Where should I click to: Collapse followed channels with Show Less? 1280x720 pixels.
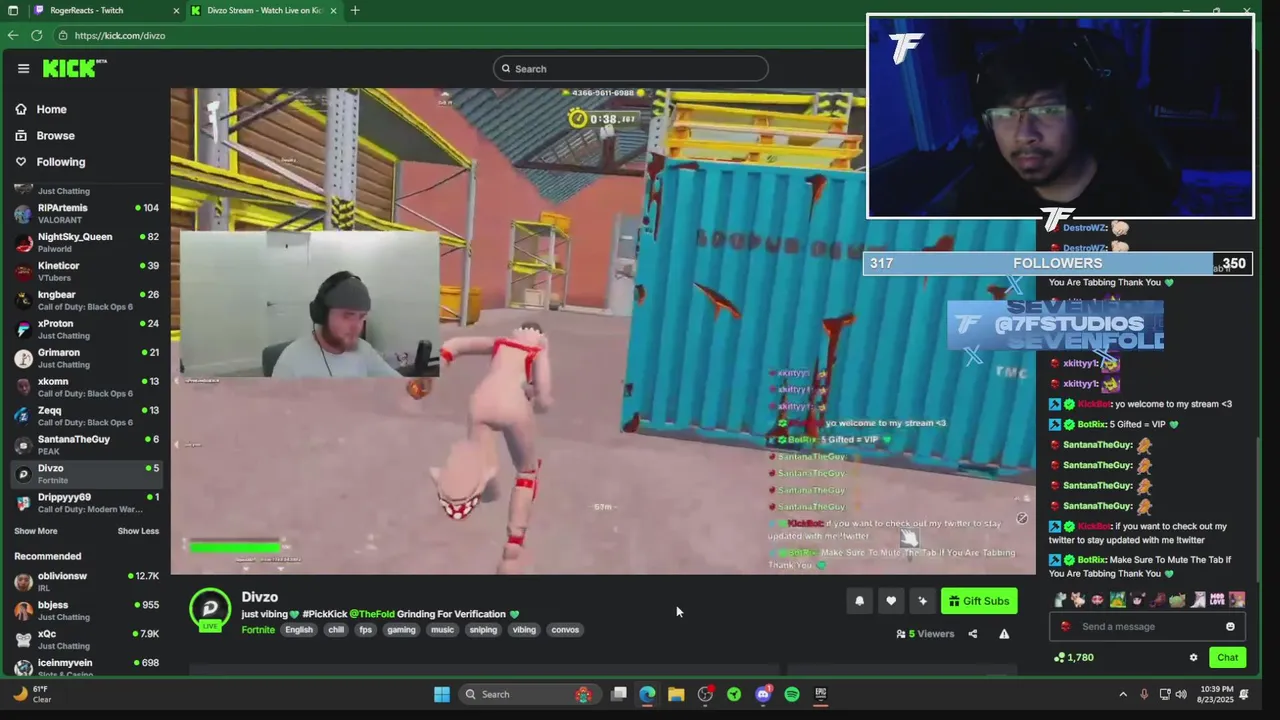click(x=138, y=531)
